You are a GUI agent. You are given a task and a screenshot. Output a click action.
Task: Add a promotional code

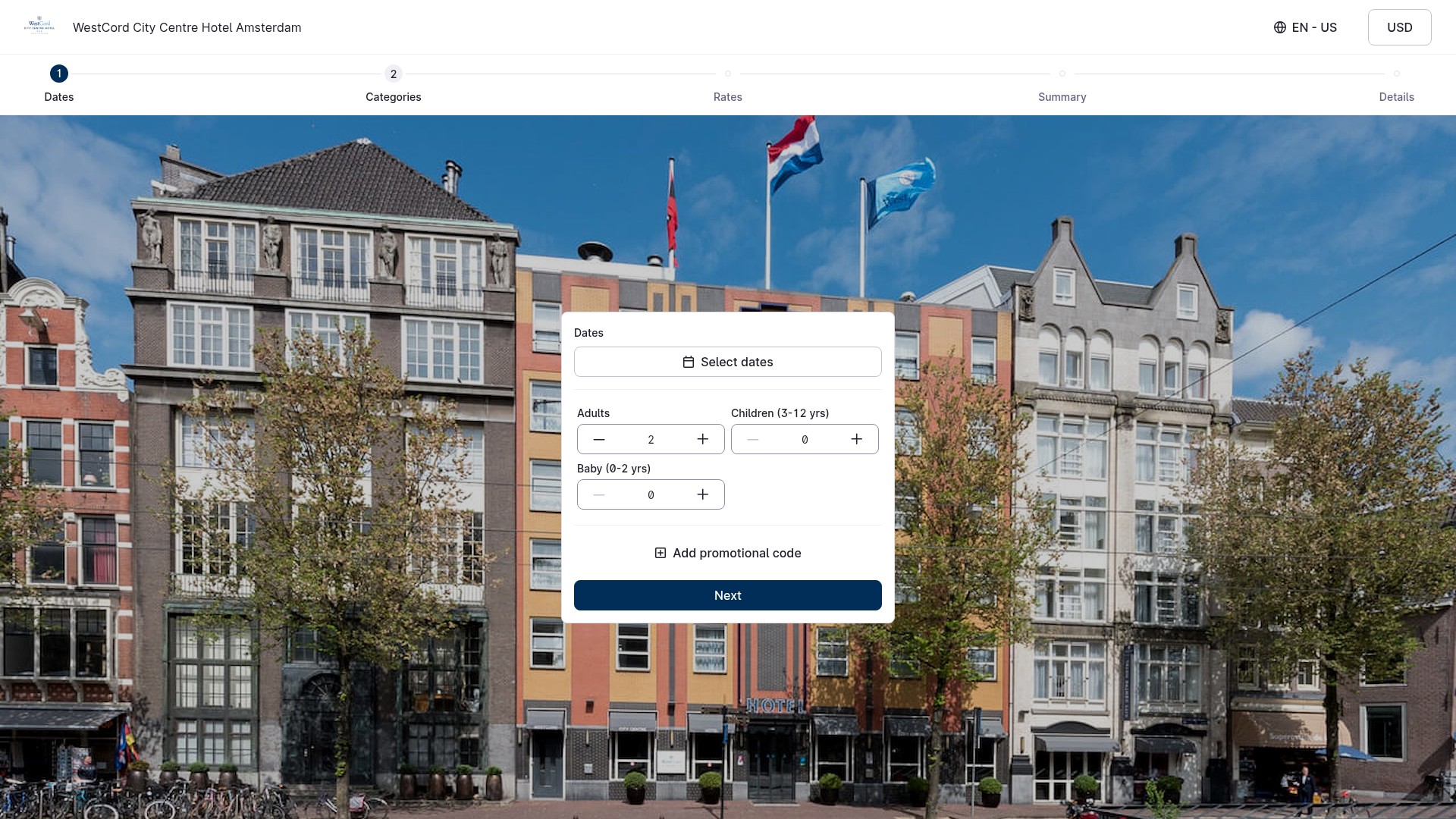[727, 553]
